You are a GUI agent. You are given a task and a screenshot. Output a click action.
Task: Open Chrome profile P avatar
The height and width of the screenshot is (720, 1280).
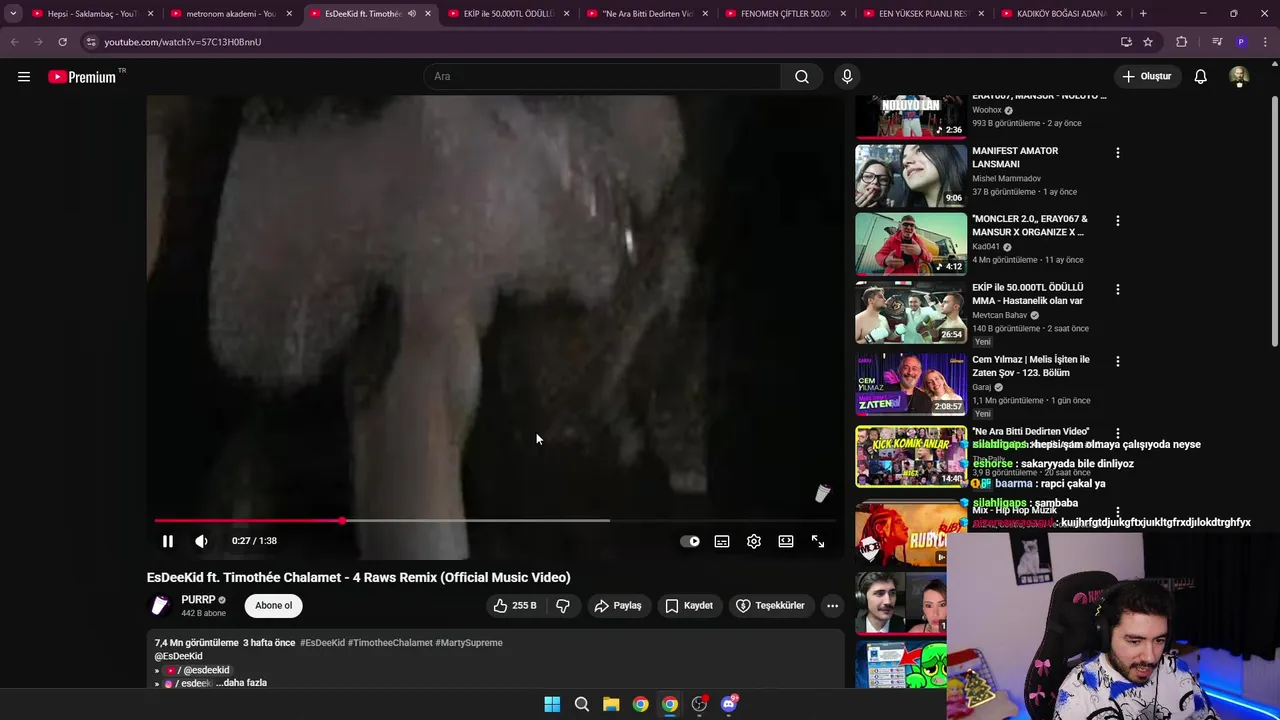(x=1241, y=42)
